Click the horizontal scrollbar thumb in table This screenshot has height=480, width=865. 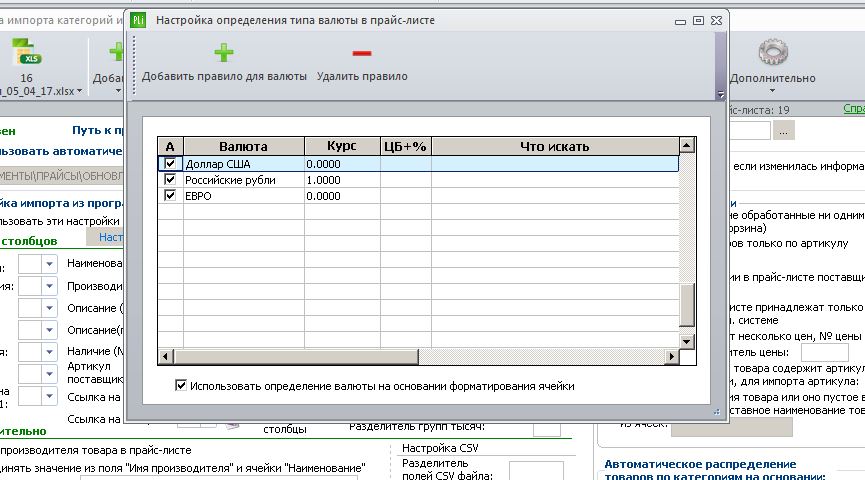(296, 356)
